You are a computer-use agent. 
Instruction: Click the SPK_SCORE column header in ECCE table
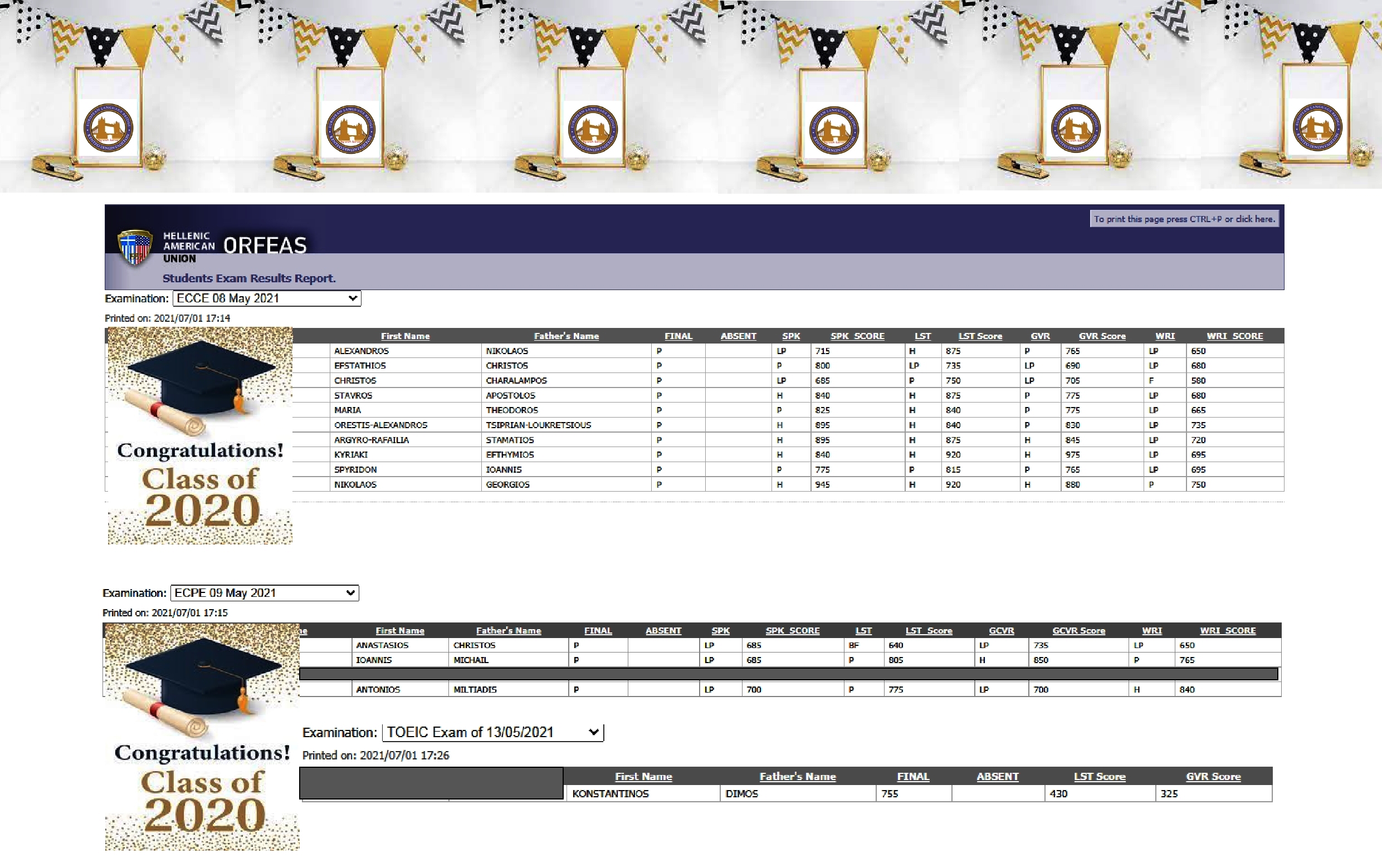coord(857,336)
